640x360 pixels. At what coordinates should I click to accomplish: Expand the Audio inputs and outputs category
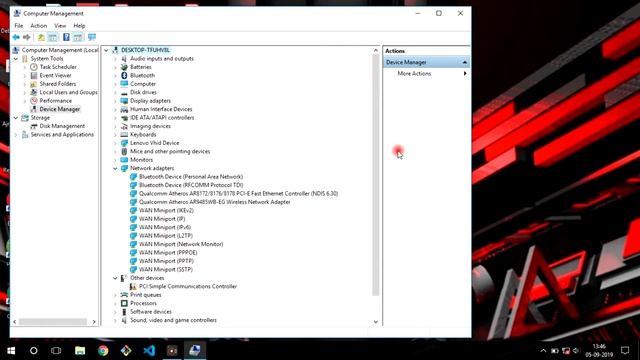(x=115, y=59)
